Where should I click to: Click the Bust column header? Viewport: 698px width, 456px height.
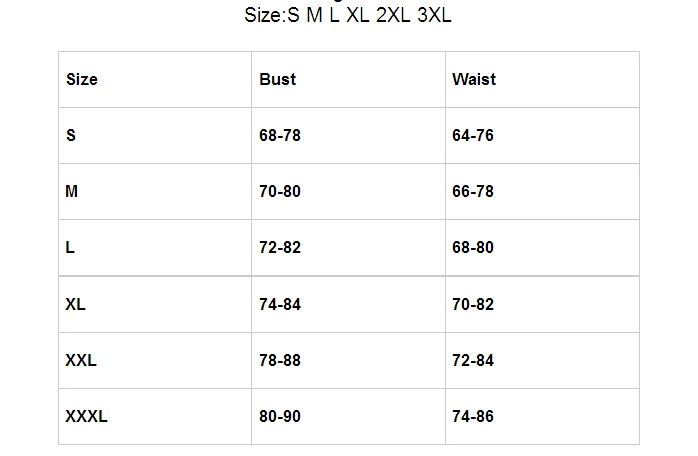point(348,79)
